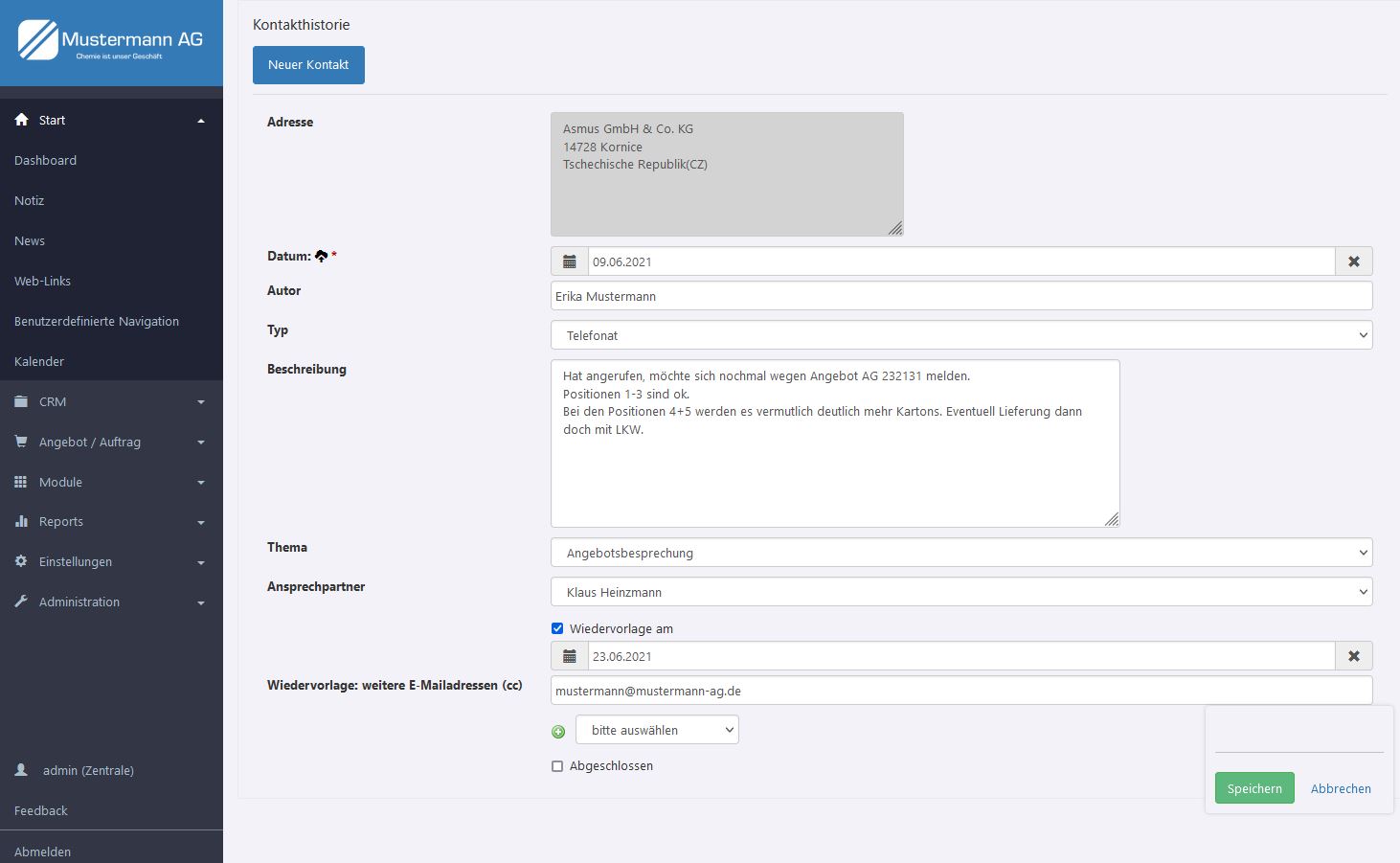This screenshot has height=863, width=1400.
Task: Click the Neuer Kontakt button
Action: coord(308,65)
